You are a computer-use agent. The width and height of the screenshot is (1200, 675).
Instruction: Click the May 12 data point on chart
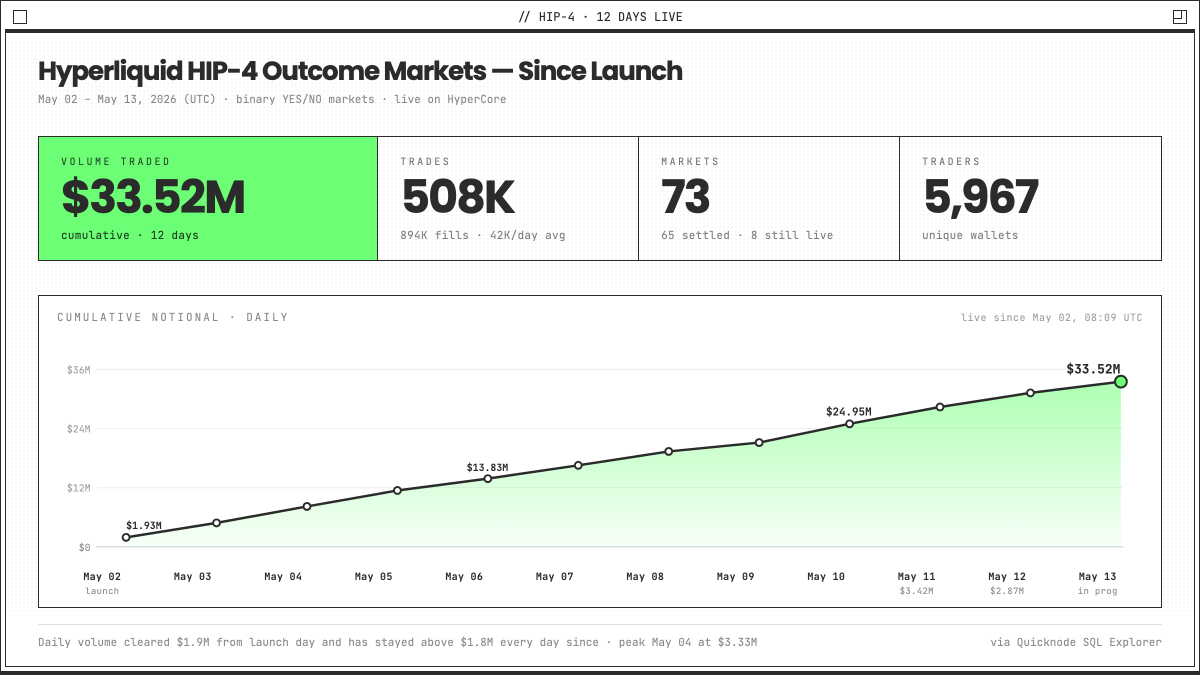point(1031,393)
